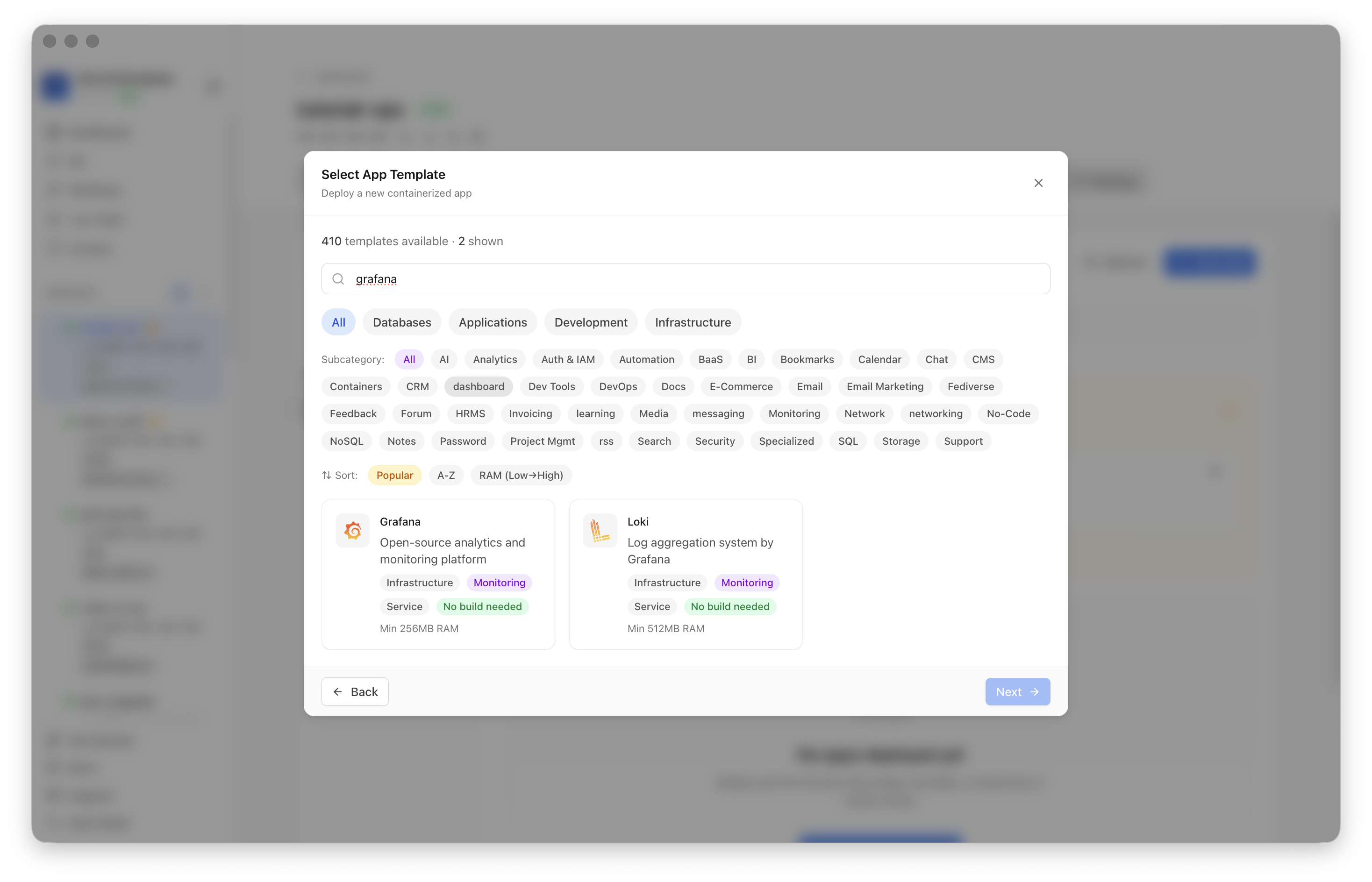Filter by BI subcategory

[751, 359]
